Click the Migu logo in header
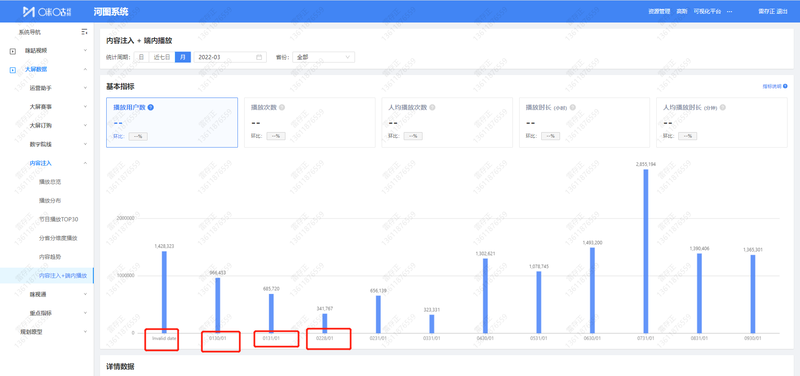The height and width of the screenshot is (376, 800). pyautogui.click(x=48, y=11)
